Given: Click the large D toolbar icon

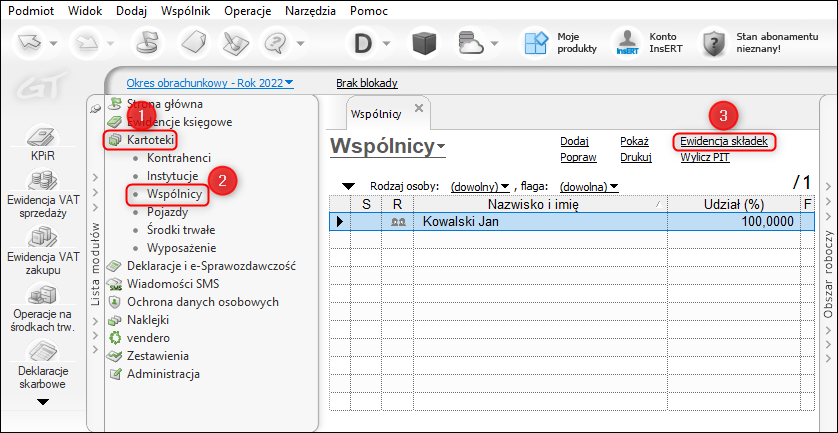Looking at the screenshot, I should [x=362, y=43].
